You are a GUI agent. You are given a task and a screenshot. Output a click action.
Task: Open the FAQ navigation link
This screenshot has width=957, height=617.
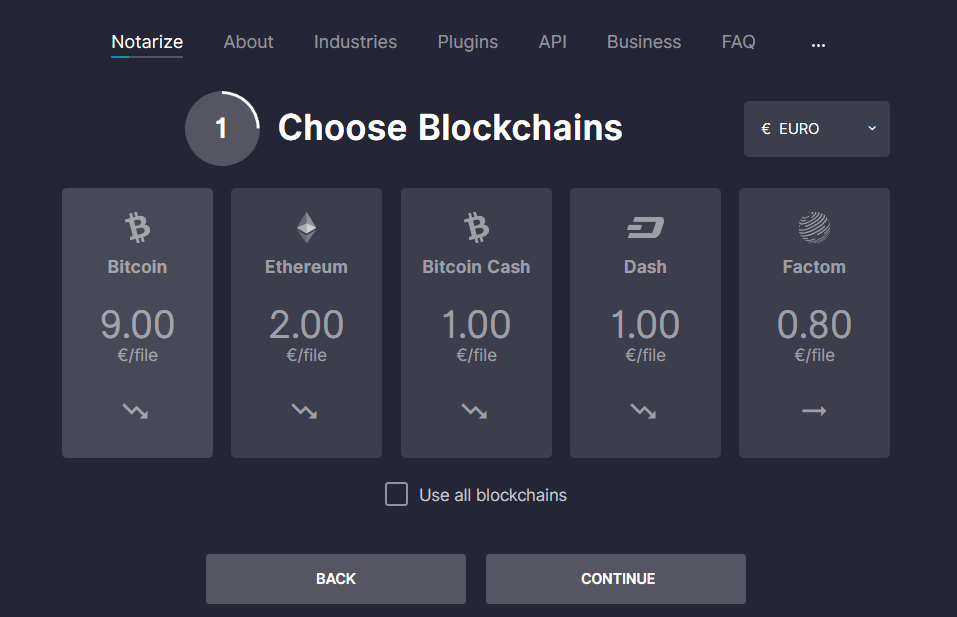click(x=738, y=42)
